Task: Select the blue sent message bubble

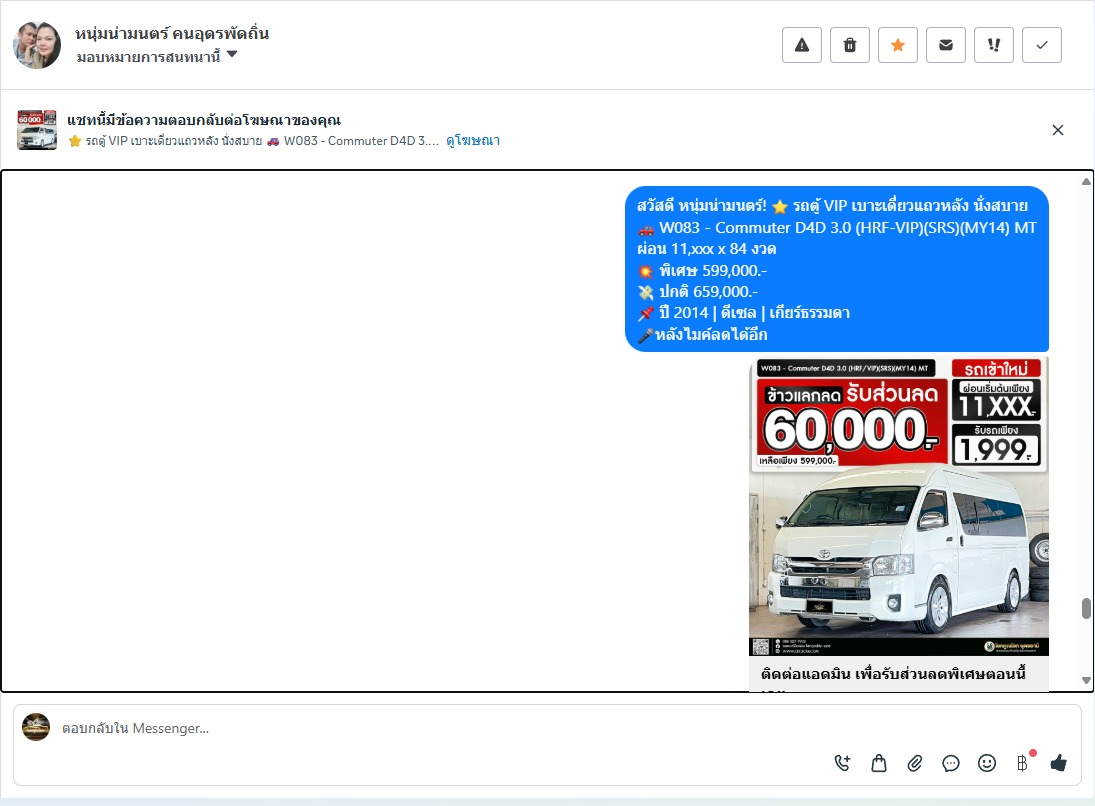Action: (837, 269)
